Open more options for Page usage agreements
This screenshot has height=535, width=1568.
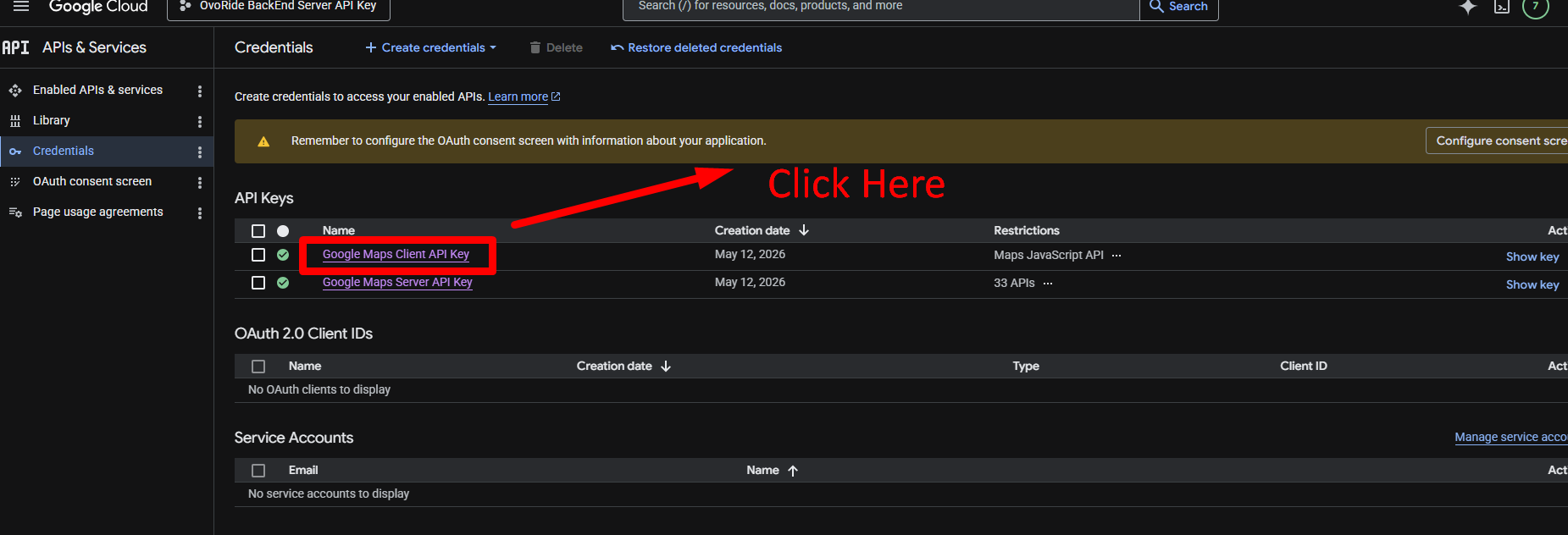click(x=200, y=213)
